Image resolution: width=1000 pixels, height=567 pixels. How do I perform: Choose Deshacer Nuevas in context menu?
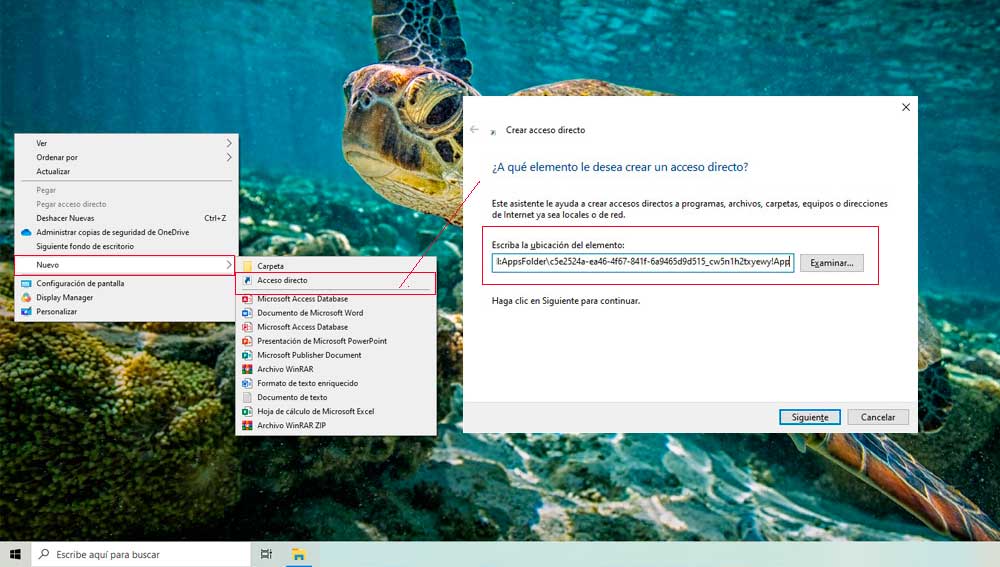(x=65, y=218)
